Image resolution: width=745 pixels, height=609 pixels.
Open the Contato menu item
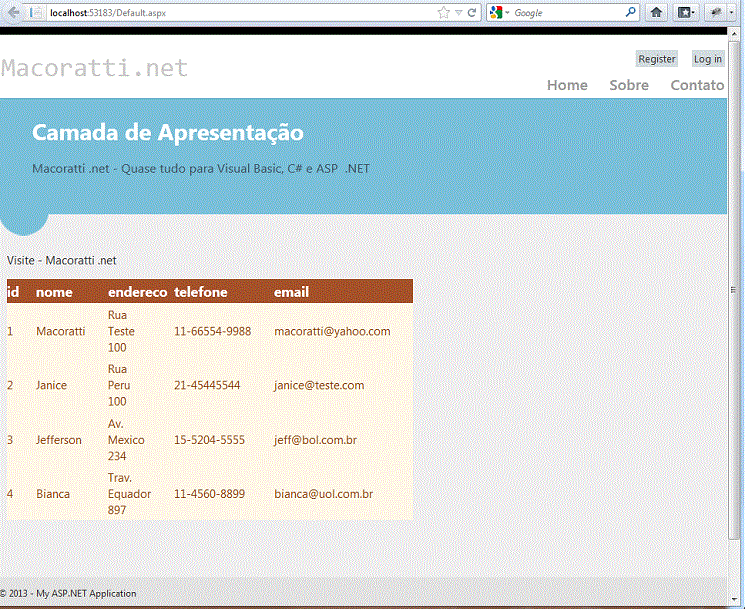click(697, 85)
